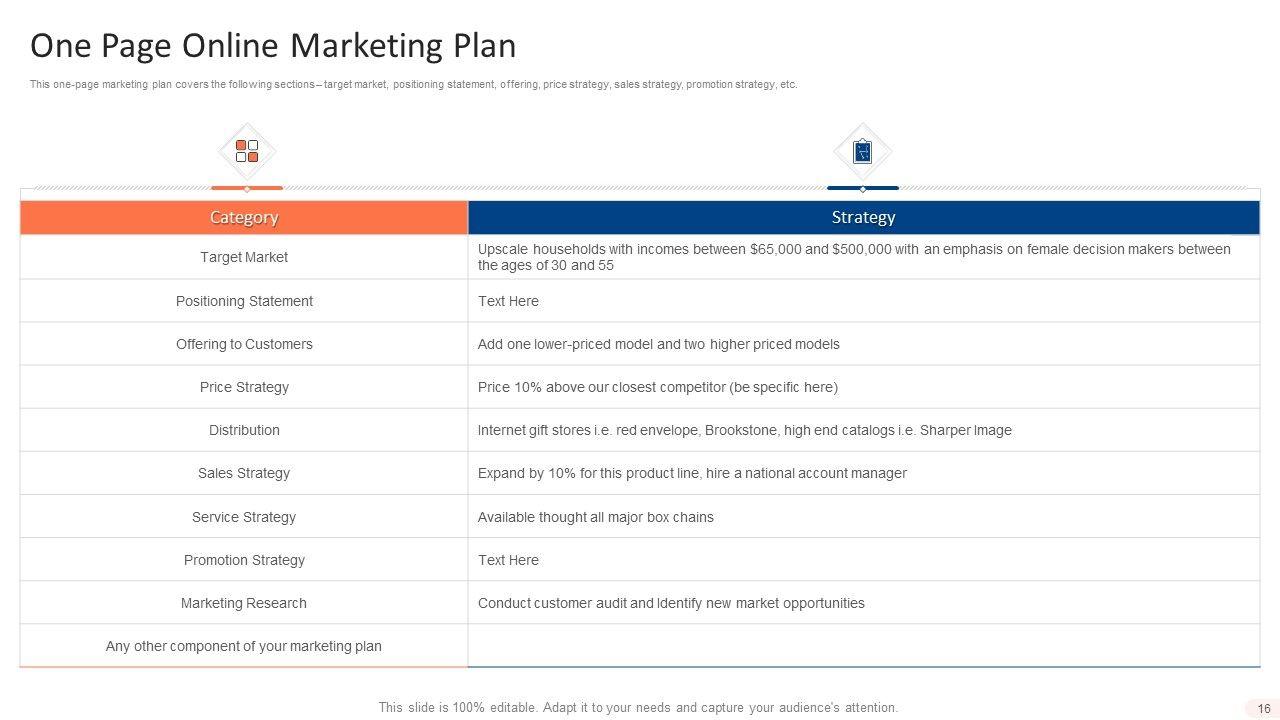Select the Marketing Research cell
1280x720 pixels.
pyautogui.click(x=244, y=603)
